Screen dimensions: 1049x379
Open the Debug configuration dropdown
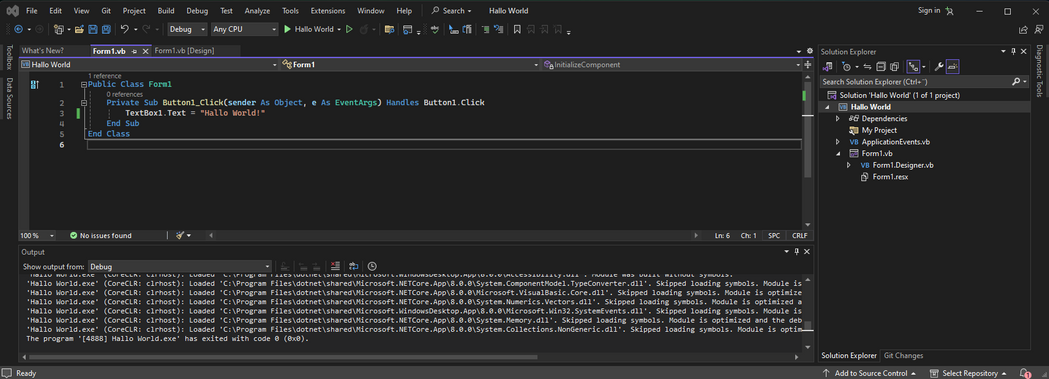coord(188,29)
